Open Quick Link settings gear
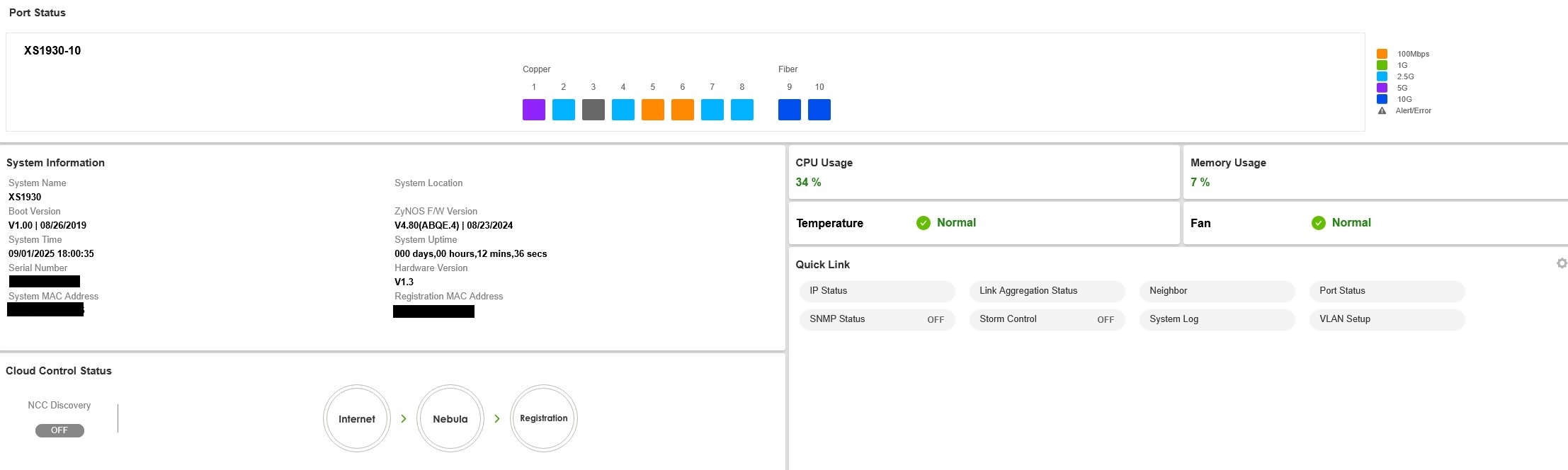Viewport: 1568px width, 470px height. point(1561,263)
